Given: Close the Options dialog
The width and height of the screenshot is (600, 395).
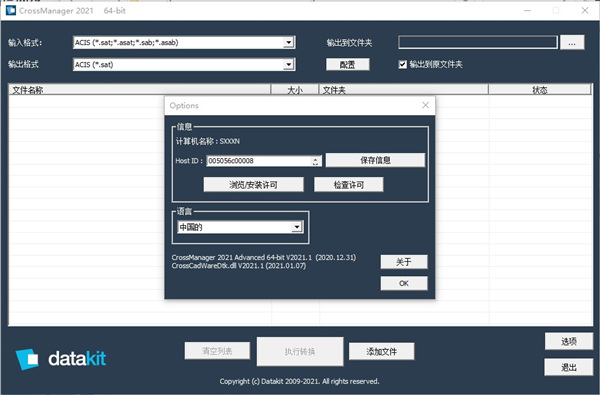Looking at the screenshot, I should point(426,105).
